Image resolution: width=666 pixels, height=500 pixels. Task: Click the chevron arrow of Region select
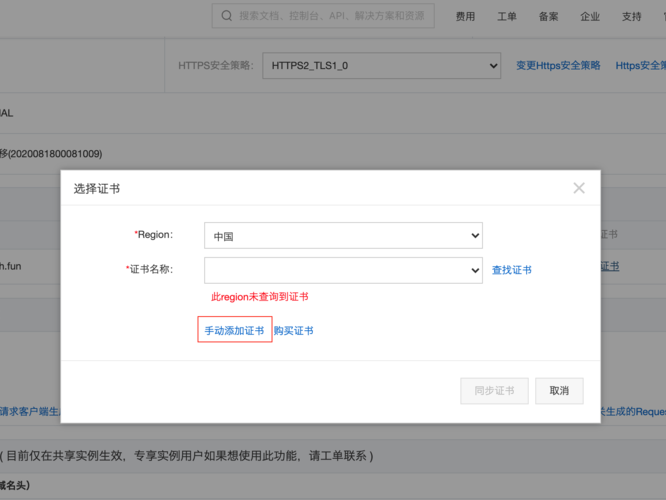click(475, 235)
